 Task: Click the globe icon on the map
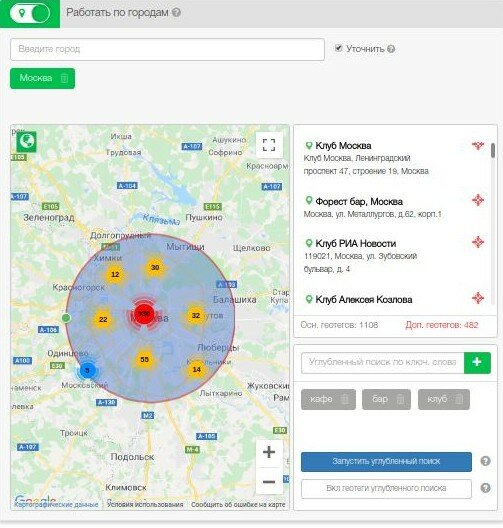click(27, 142)
